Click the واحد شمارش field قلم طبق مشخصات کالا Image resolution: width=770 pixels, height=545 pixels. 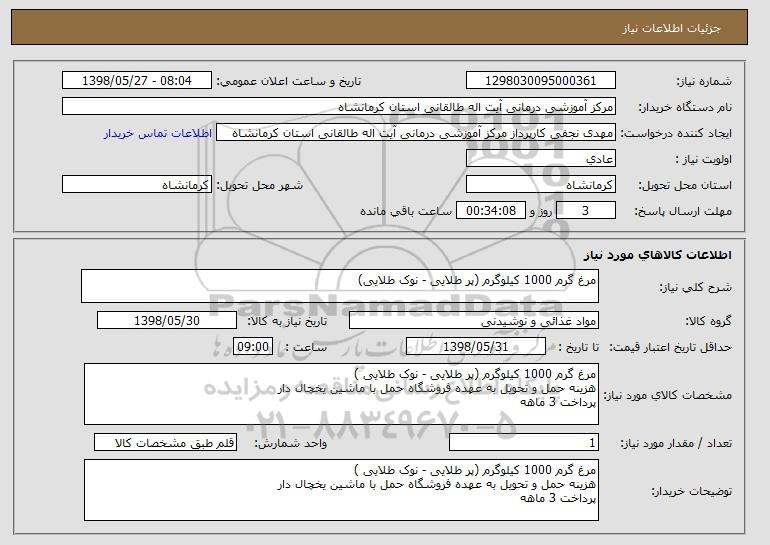165,443
